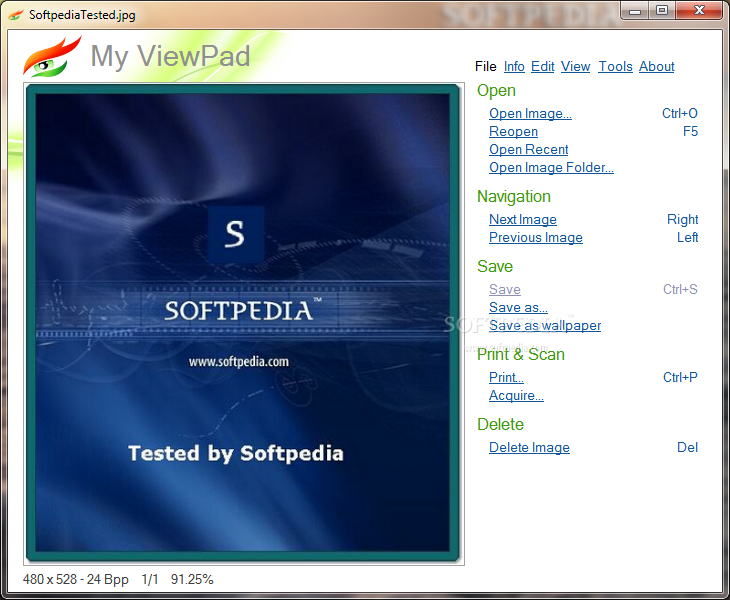This screenshot has height=600, width=730.
Task: Click the Ctrl+O shortcut label
Action: click(680, 114)
